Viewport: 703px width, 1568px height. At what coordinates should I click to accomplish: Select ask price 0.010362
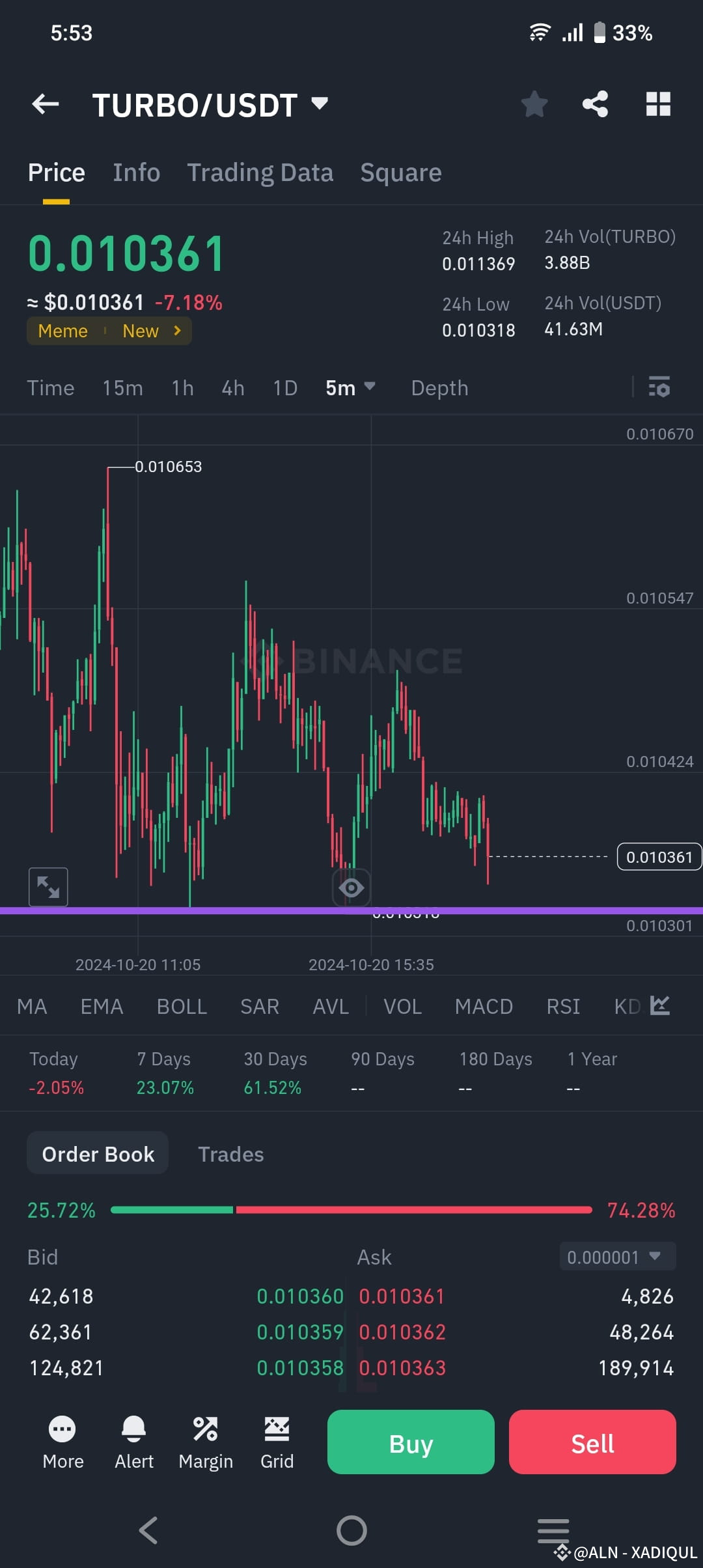click(x=402, y=1332)
